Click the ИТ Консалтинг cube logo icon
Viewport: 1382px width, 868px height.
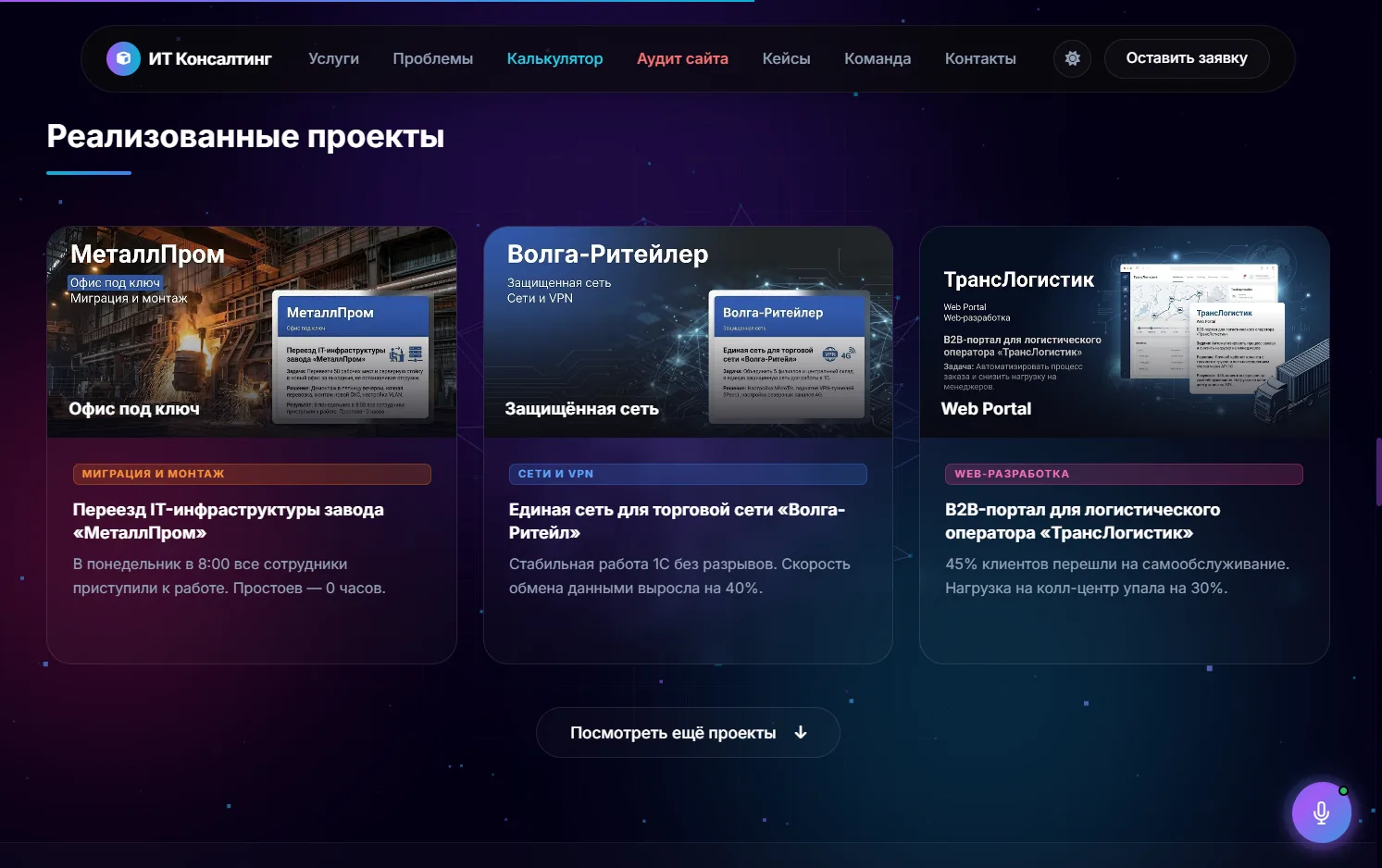pos(123,58)
